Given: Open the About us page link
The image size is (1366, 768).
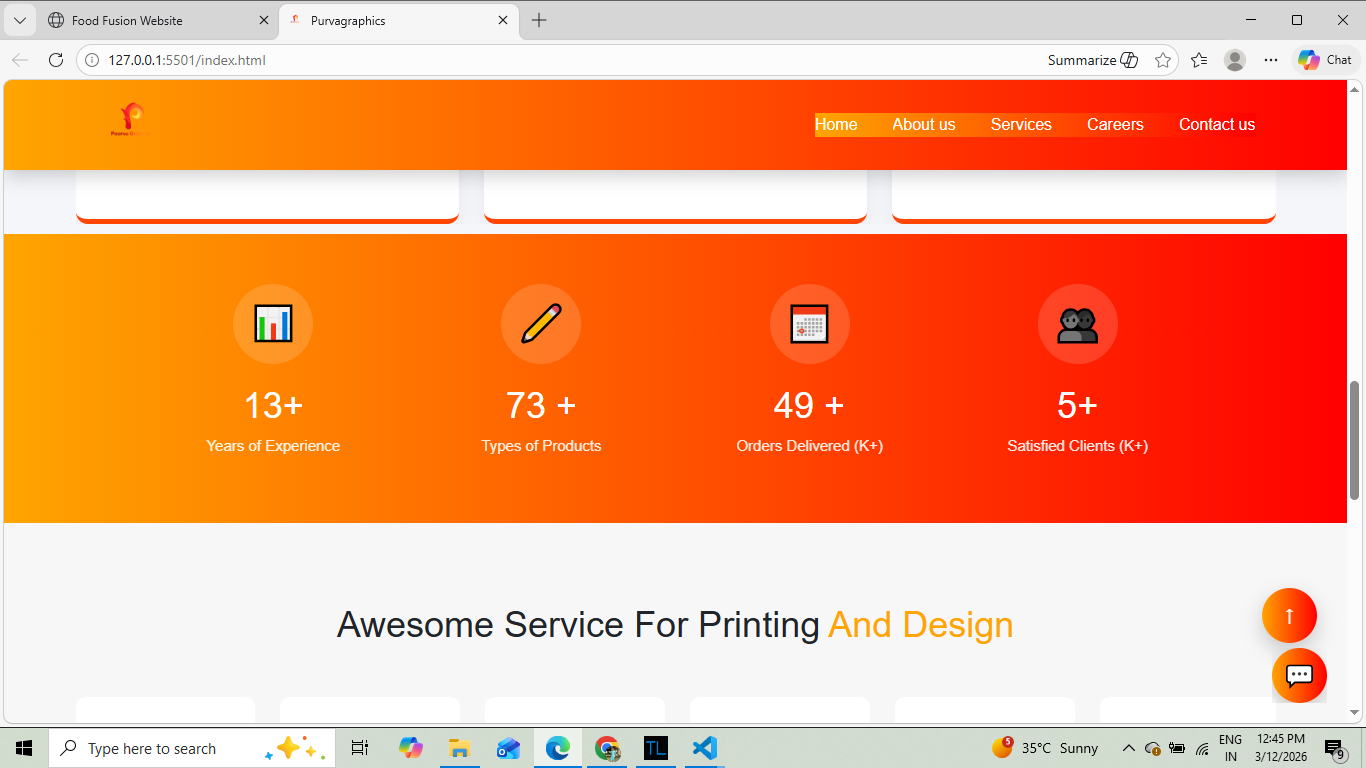Looking at the screenshot, I should click(x=923, y=125).
